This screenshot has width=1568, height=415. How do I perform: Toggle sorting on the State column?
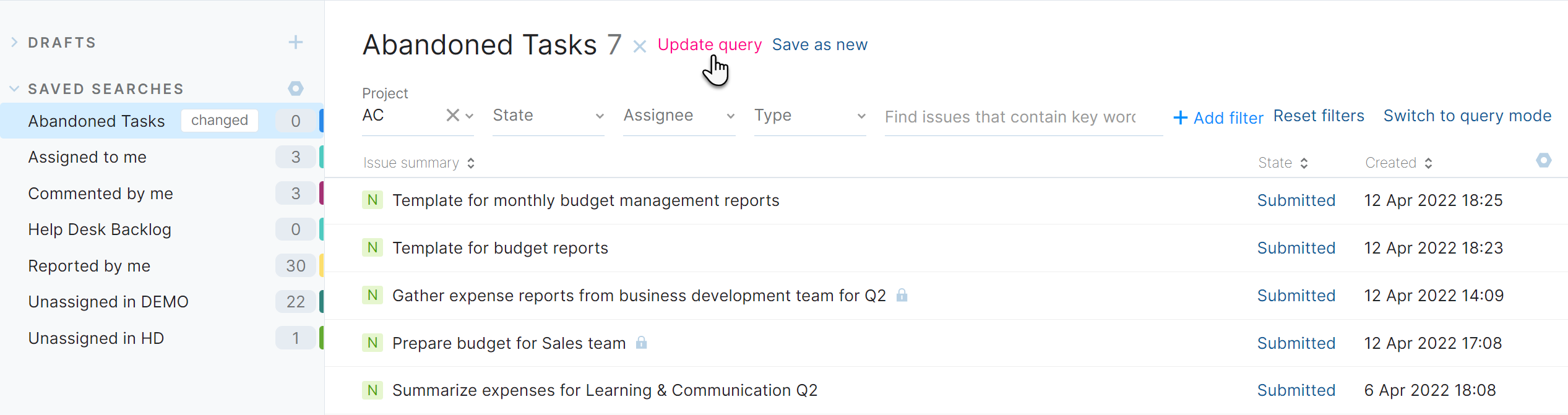point(1306,162)
